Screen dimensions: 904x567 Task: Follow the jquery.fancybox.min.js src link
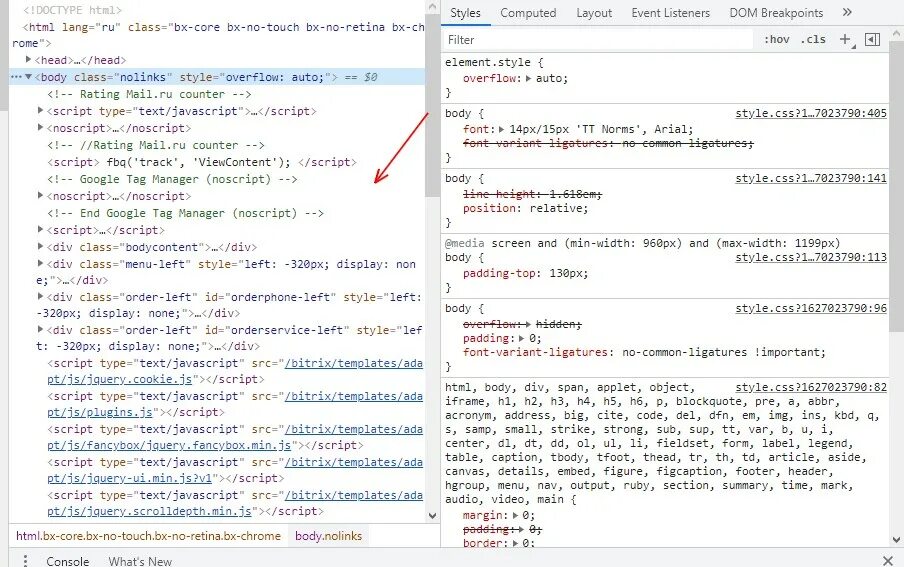169,445
